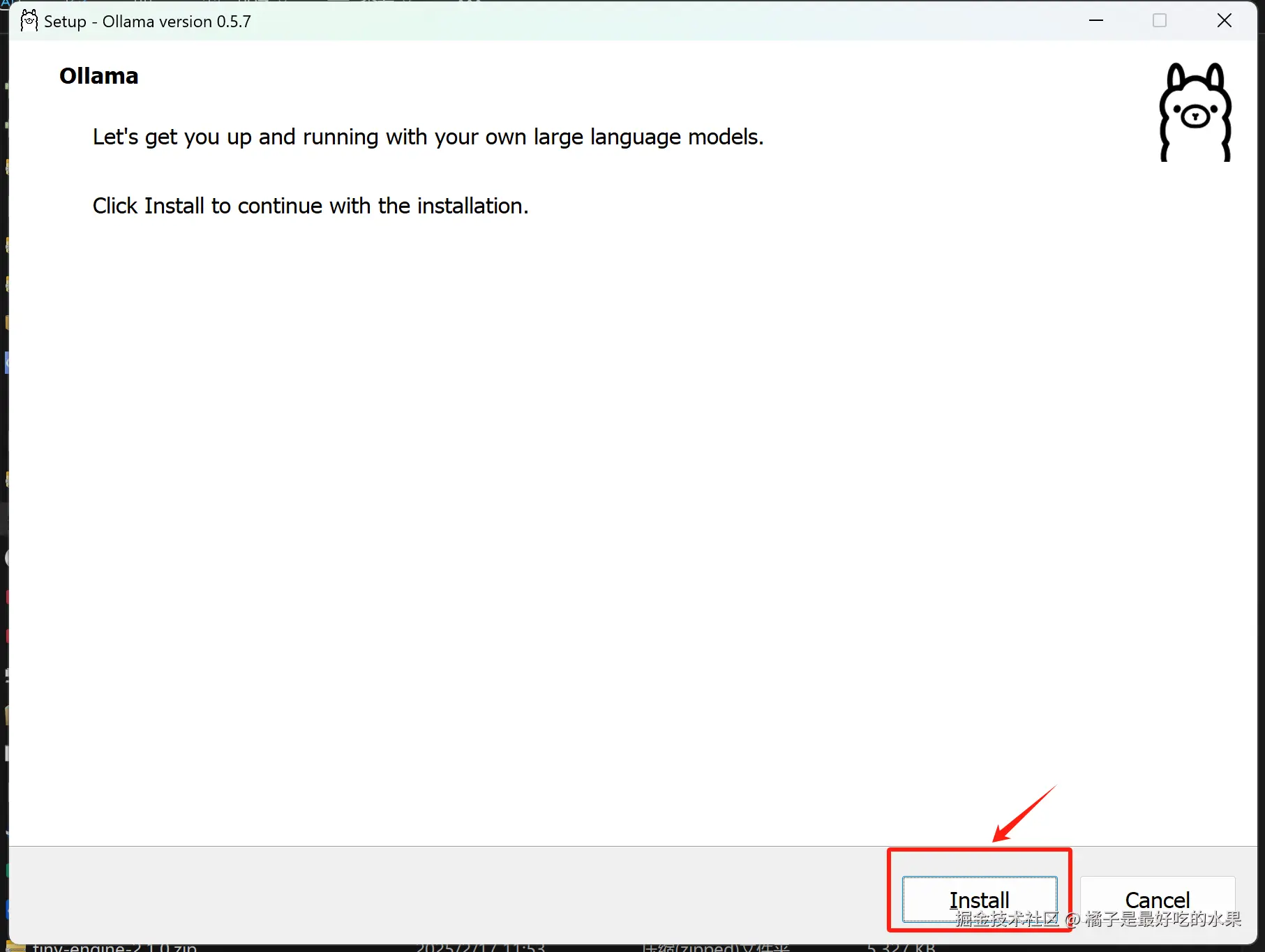Minimize the Ollama setup window

click(1096, 21)
